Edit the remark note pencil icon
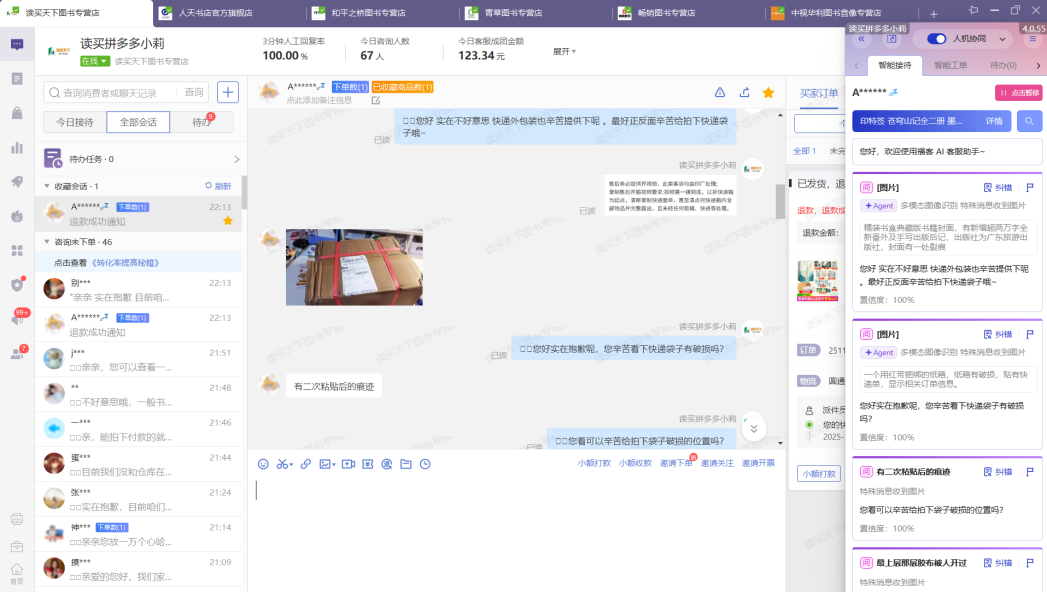Viewport: 1047px width, 592px height. click(x=376, y=100)
